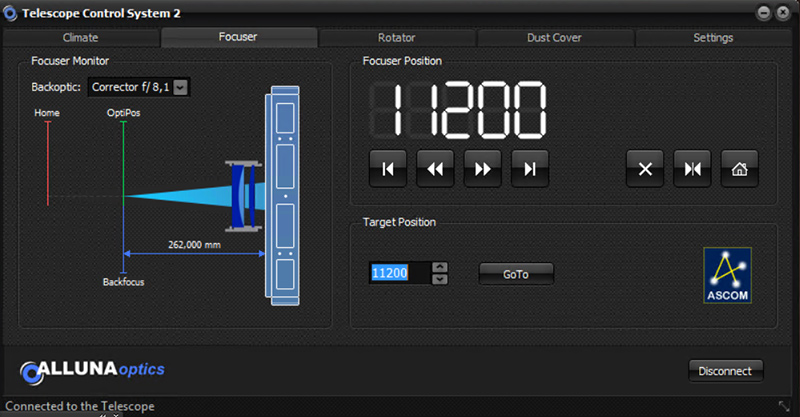The width and height of the screenshot is (800, 417).
Task: Click the 262,000 mm backfocus value
Action: [x=194, y=245]
